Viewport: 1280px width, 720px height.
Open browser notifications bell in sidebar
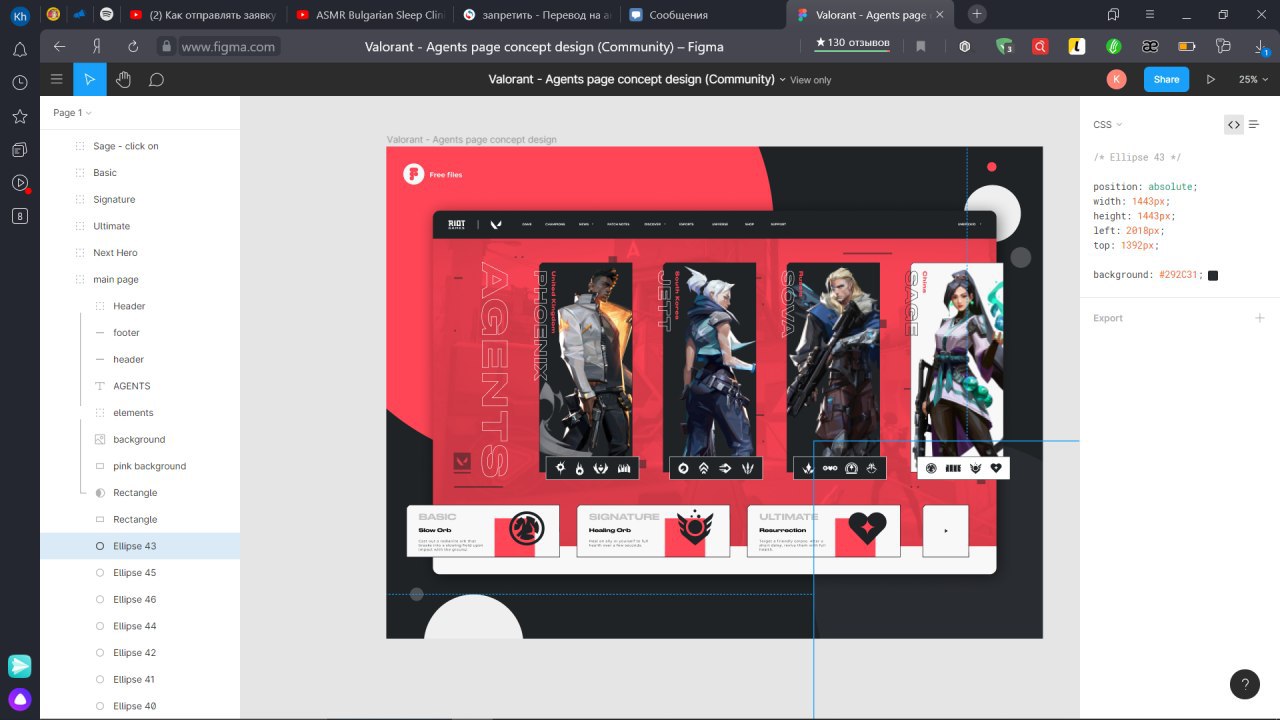click(x=19, y=49)
